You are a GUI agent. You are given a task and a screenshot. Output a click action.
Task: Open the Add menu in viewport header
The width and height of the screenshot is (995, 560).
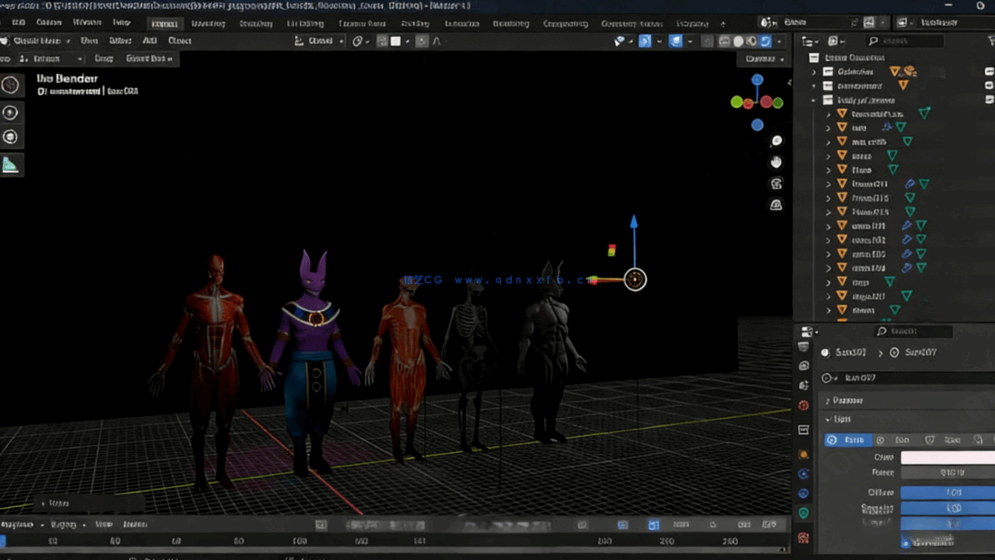point(149,41)
